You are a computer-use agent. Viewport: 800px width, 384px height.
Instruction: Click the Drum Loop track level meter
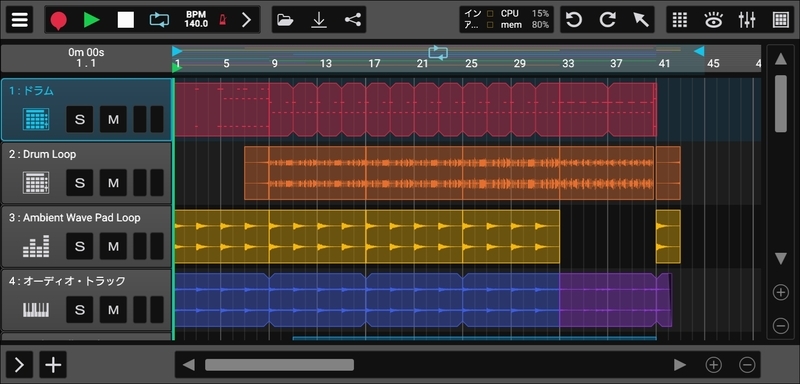(148, 183)
